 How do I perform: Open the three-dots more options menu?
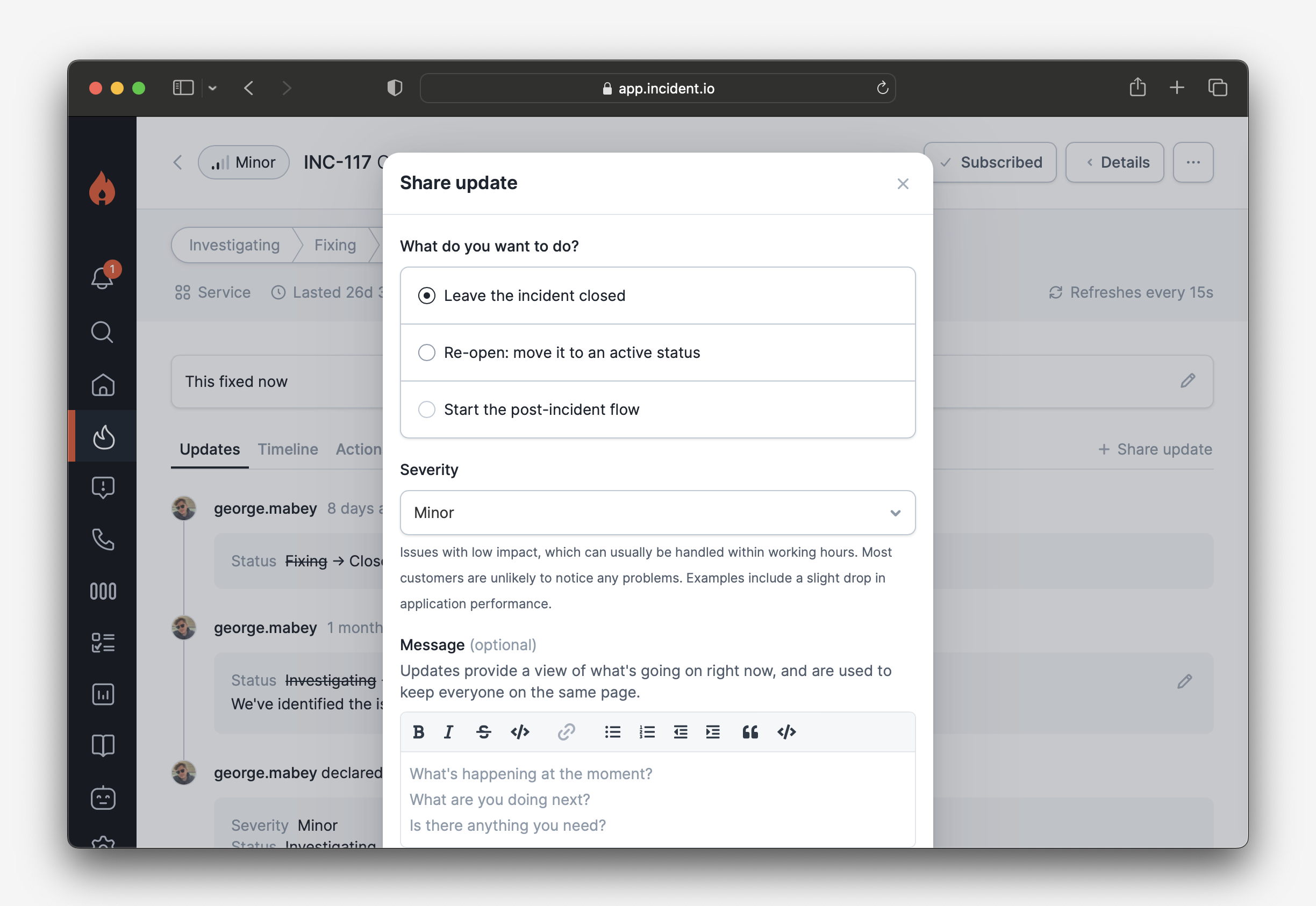click(1193, 162)
